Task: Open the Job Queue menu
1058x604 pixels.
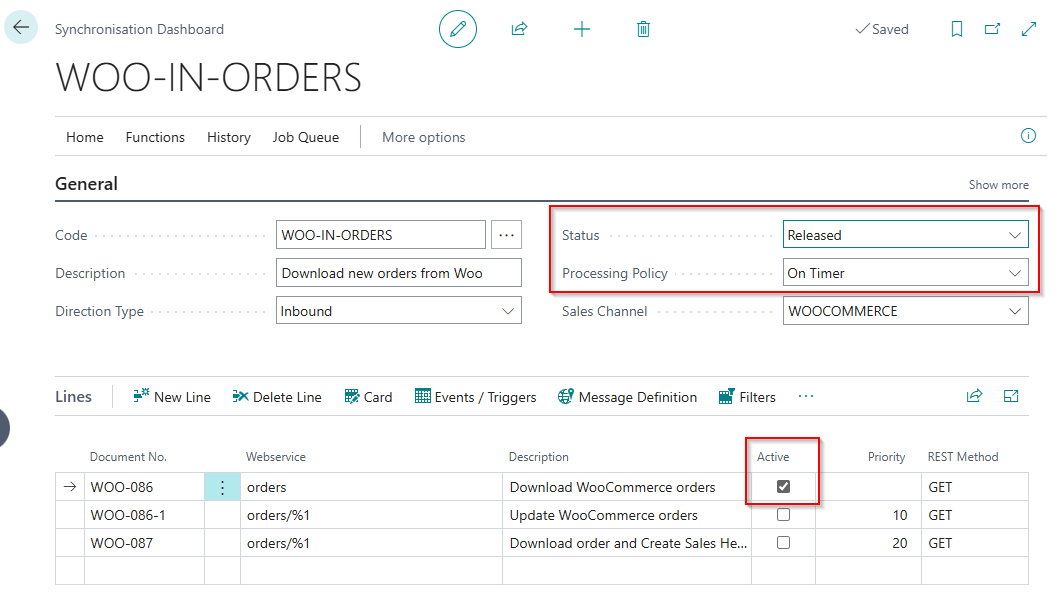Action: pos(306,137)
